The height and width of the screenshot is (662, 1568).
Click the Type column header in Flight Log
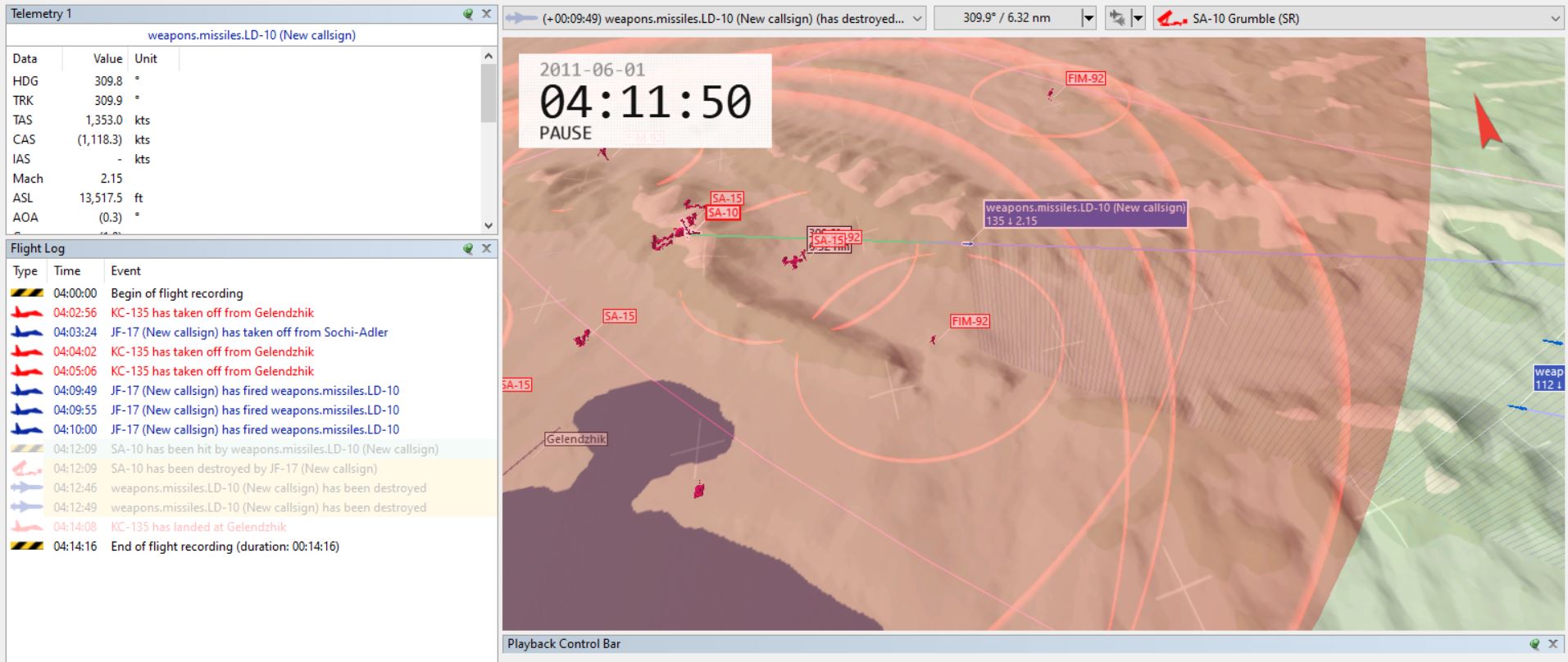click(25, 271)
